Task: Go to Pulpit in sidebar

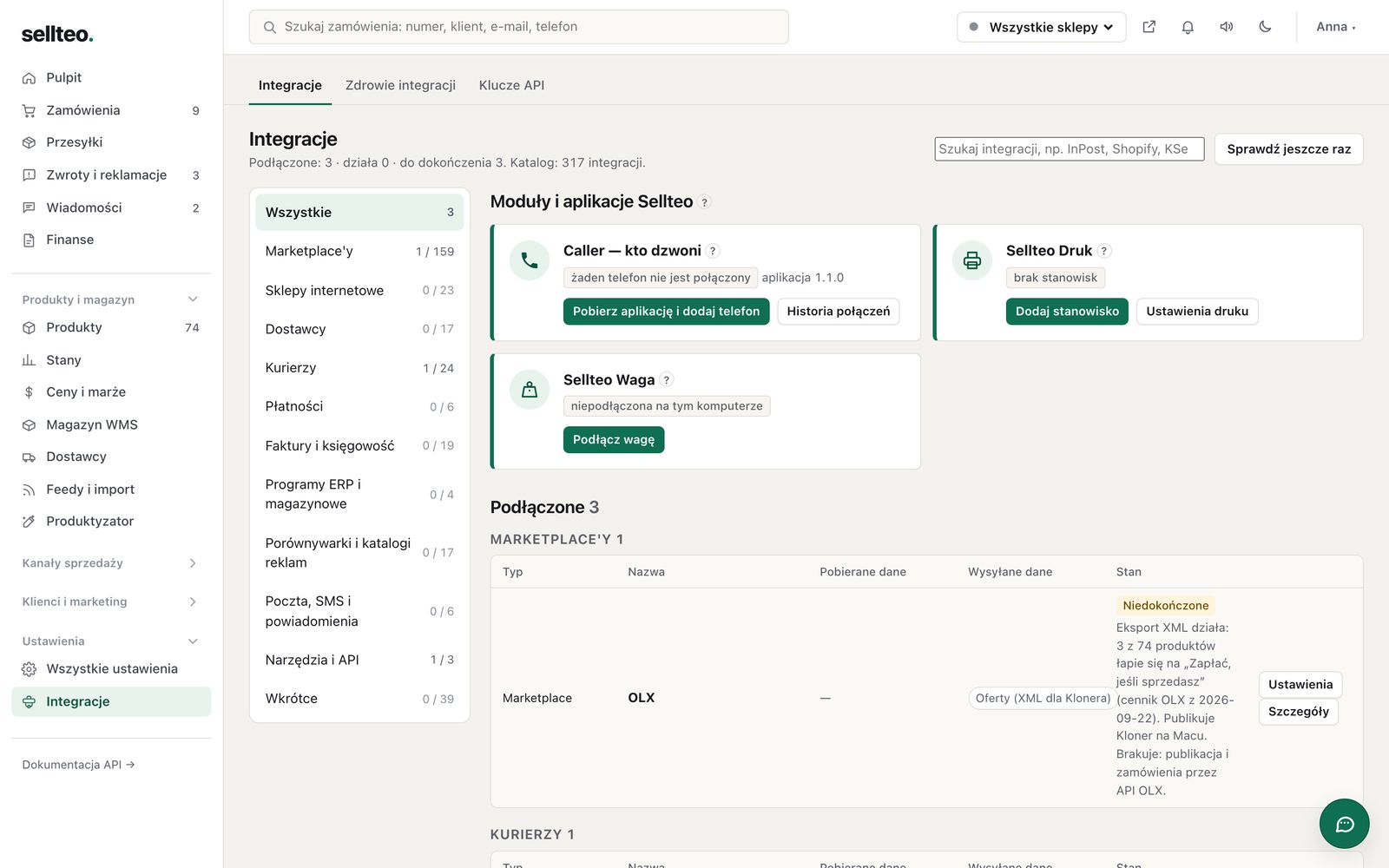Action: point(111,77)
